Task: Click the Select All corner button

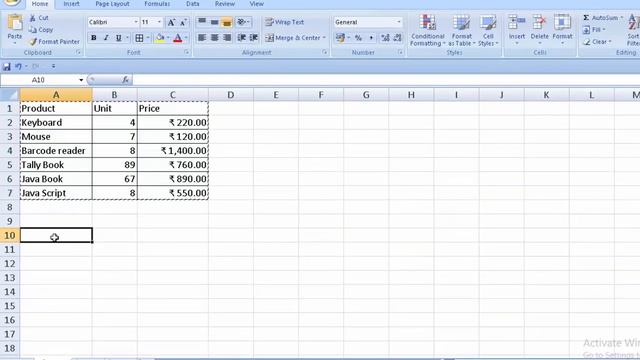Action: pyautogui.click(x=9, y=95)
